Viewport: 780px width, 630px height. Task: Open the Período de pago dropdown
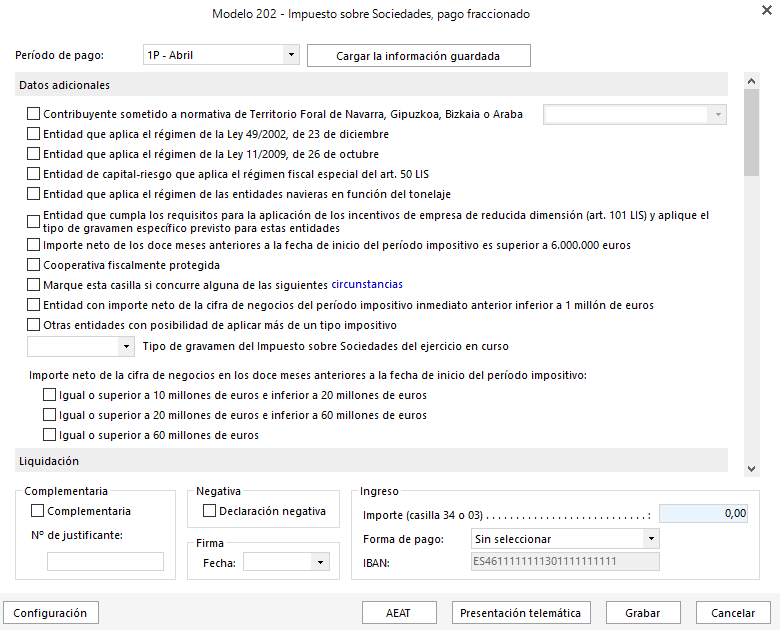click(291, 55)
